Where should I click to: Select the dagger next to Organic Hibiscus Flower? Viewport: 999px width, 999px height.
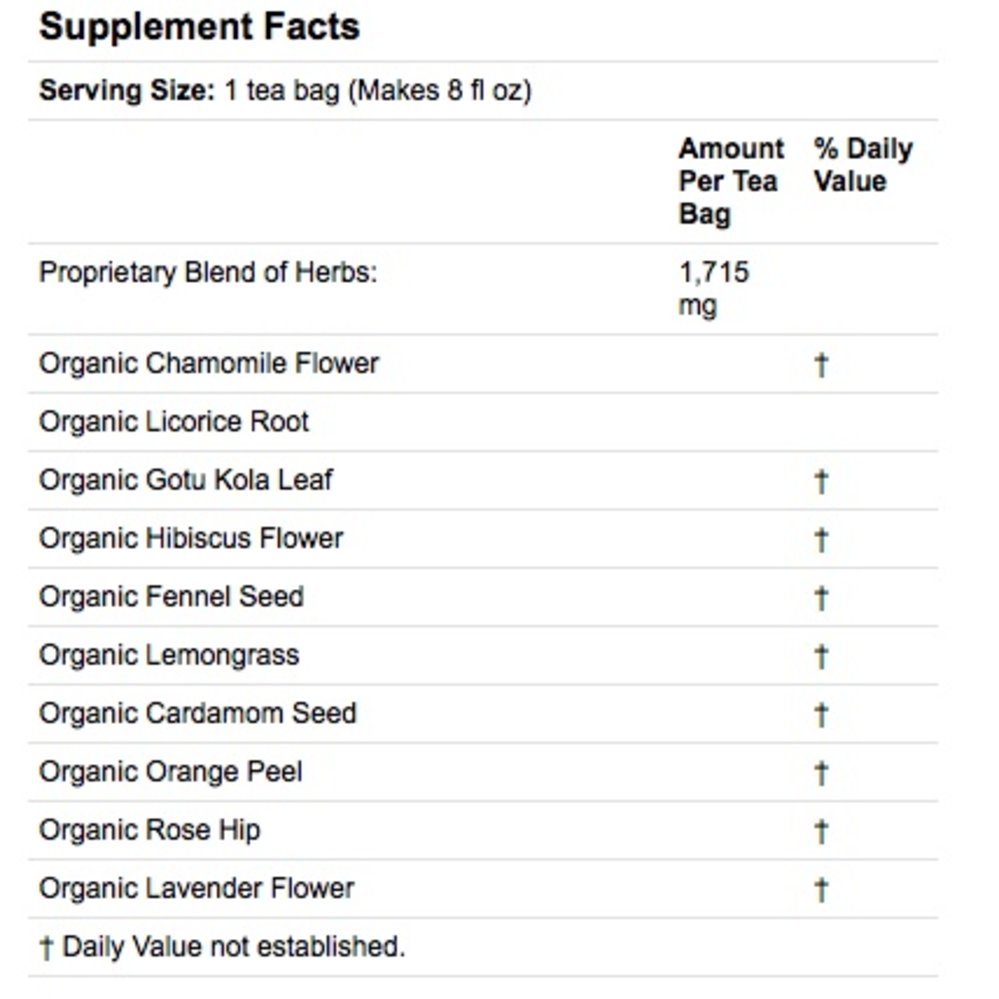click(x=821, y=539)
